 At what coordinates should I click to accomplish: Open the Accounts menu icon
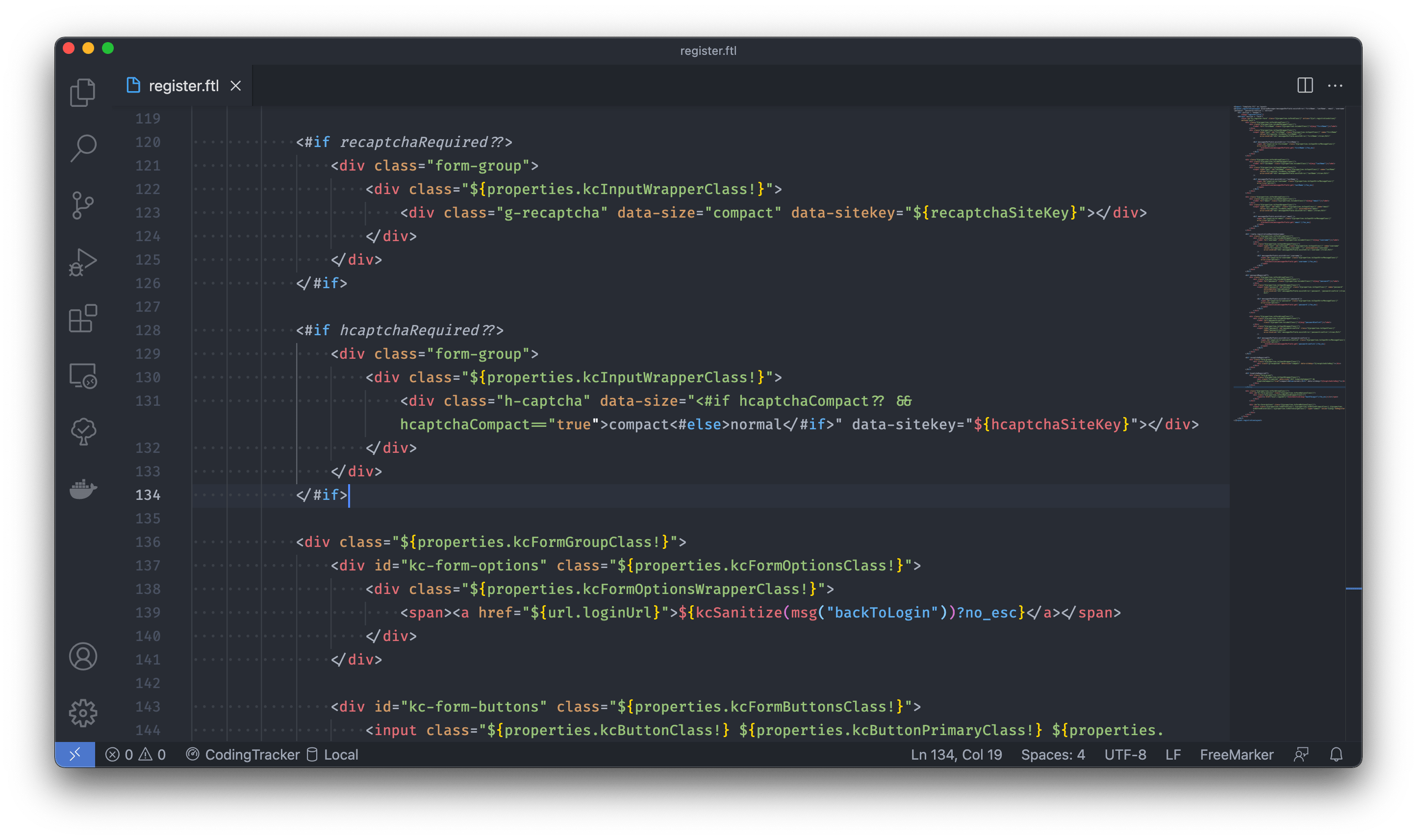pyautogui.click(x=83, y=657)
